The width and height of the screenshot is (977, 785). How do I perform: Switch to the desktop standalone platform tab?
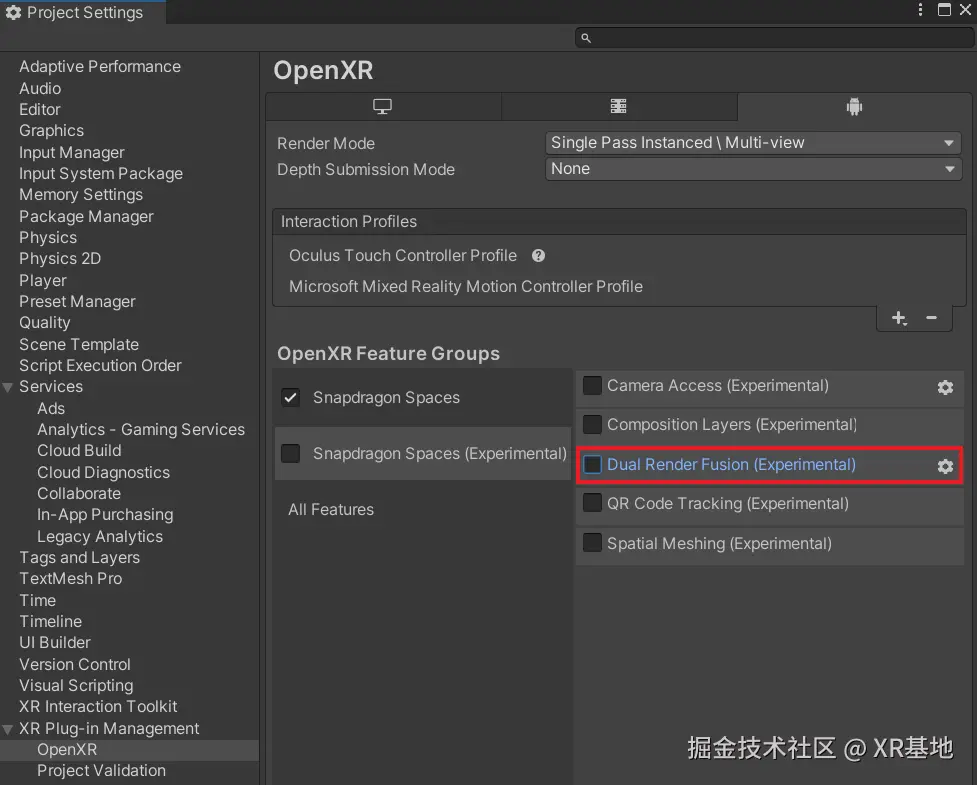click(383, 107)
